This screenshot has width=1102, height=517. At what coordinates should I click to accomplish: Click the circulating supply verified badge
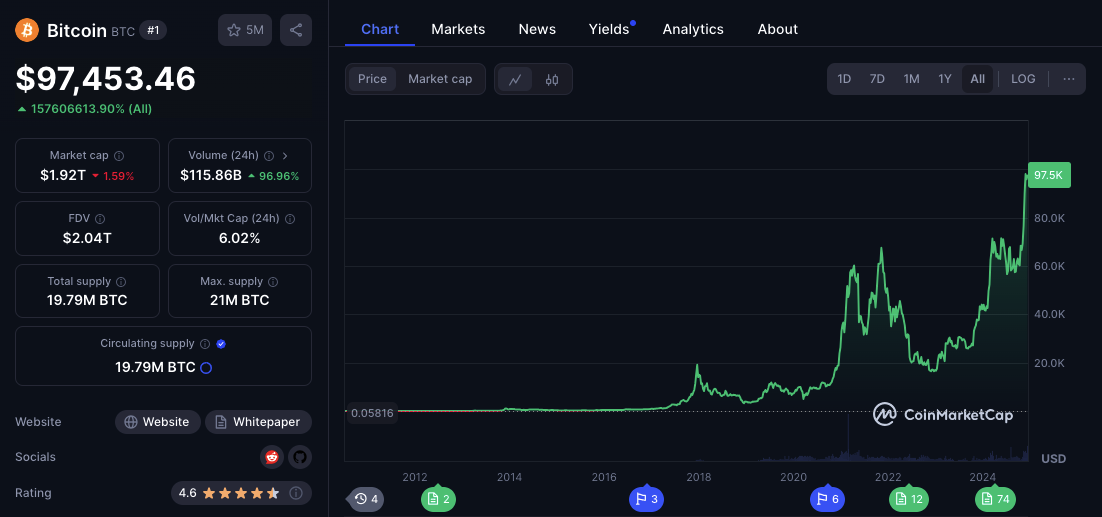[221, 344]
